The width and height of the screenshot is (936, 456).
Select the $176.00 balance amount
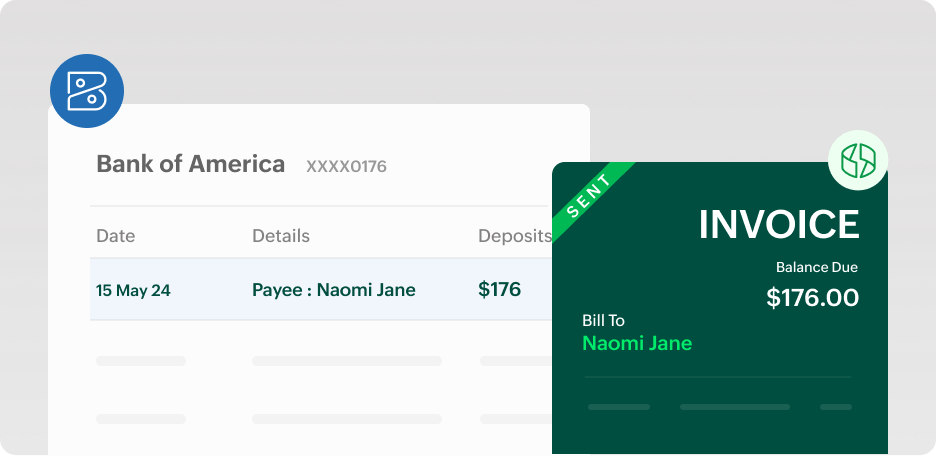point(812,297)
